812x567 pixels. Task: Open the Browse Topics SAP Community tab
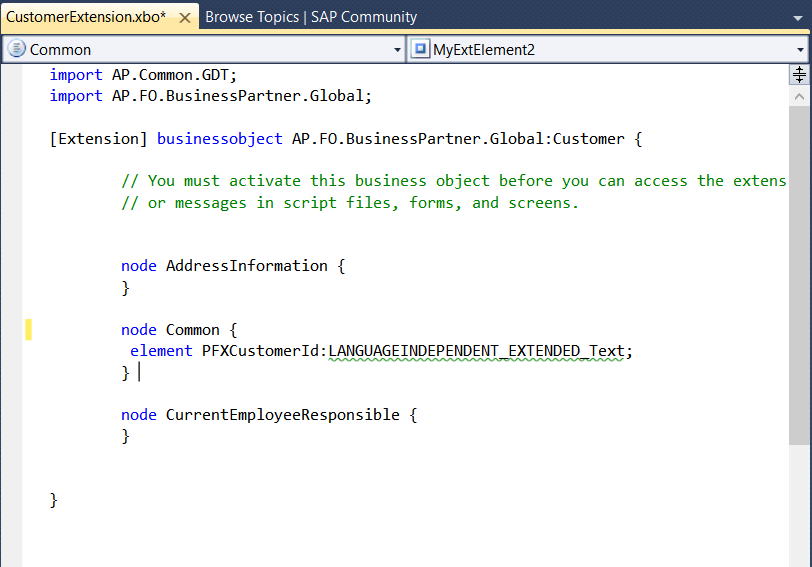[311, 17]
